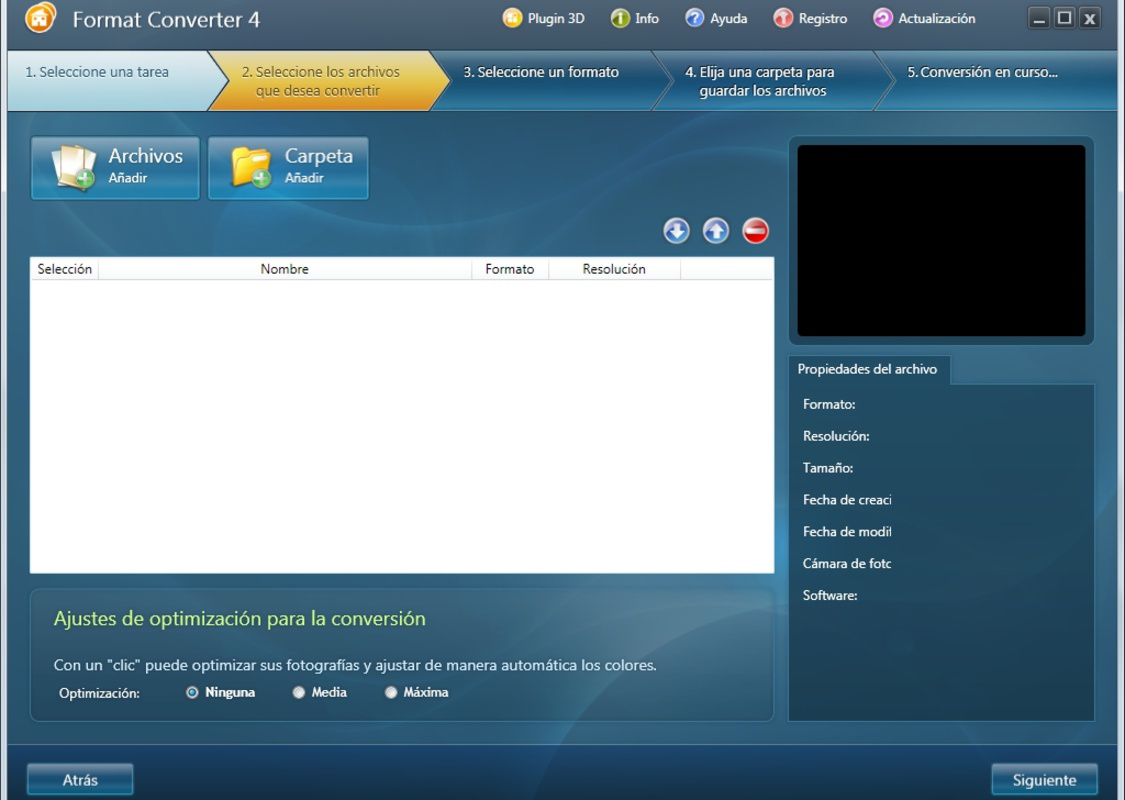Click the black preview thumbnail area
The width and height of the screenshot is (1125, 800).
click(941, 240)
